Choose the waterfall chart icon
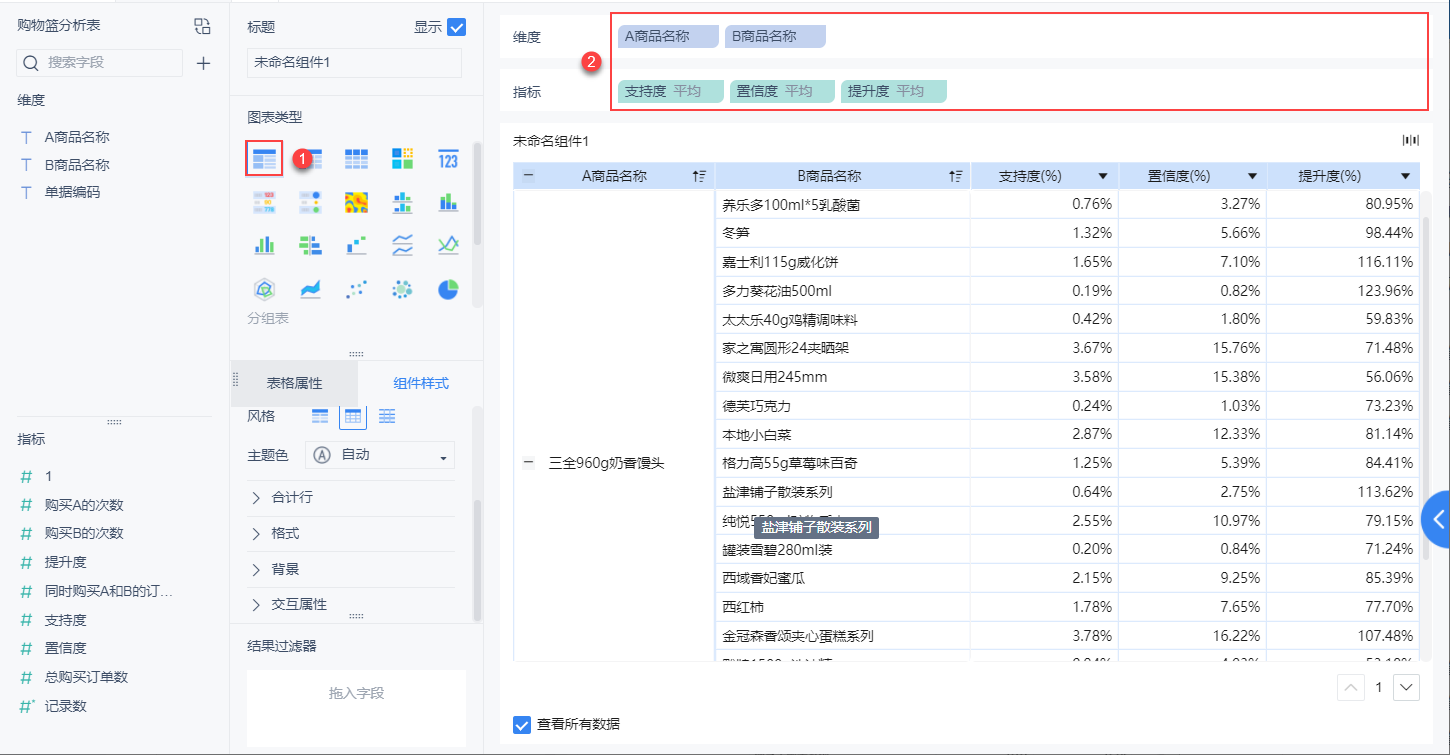 tap(356, 244)
